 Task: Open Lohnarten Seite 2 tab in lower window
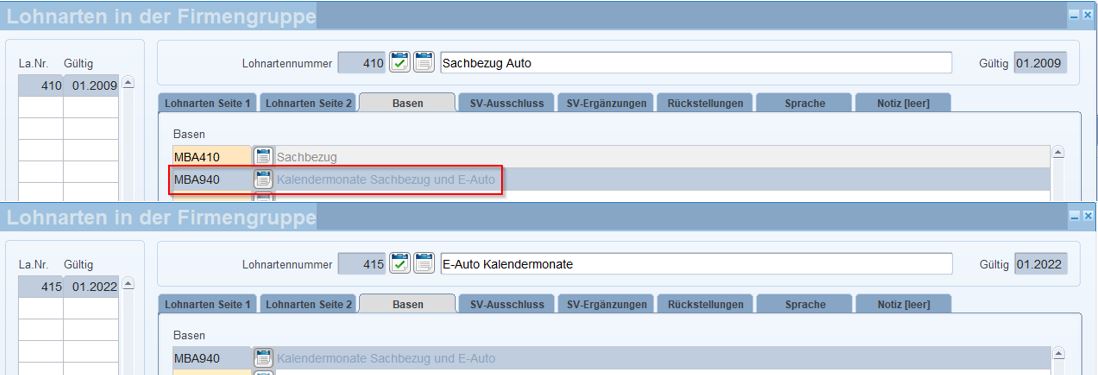click(x=309, y=305)
